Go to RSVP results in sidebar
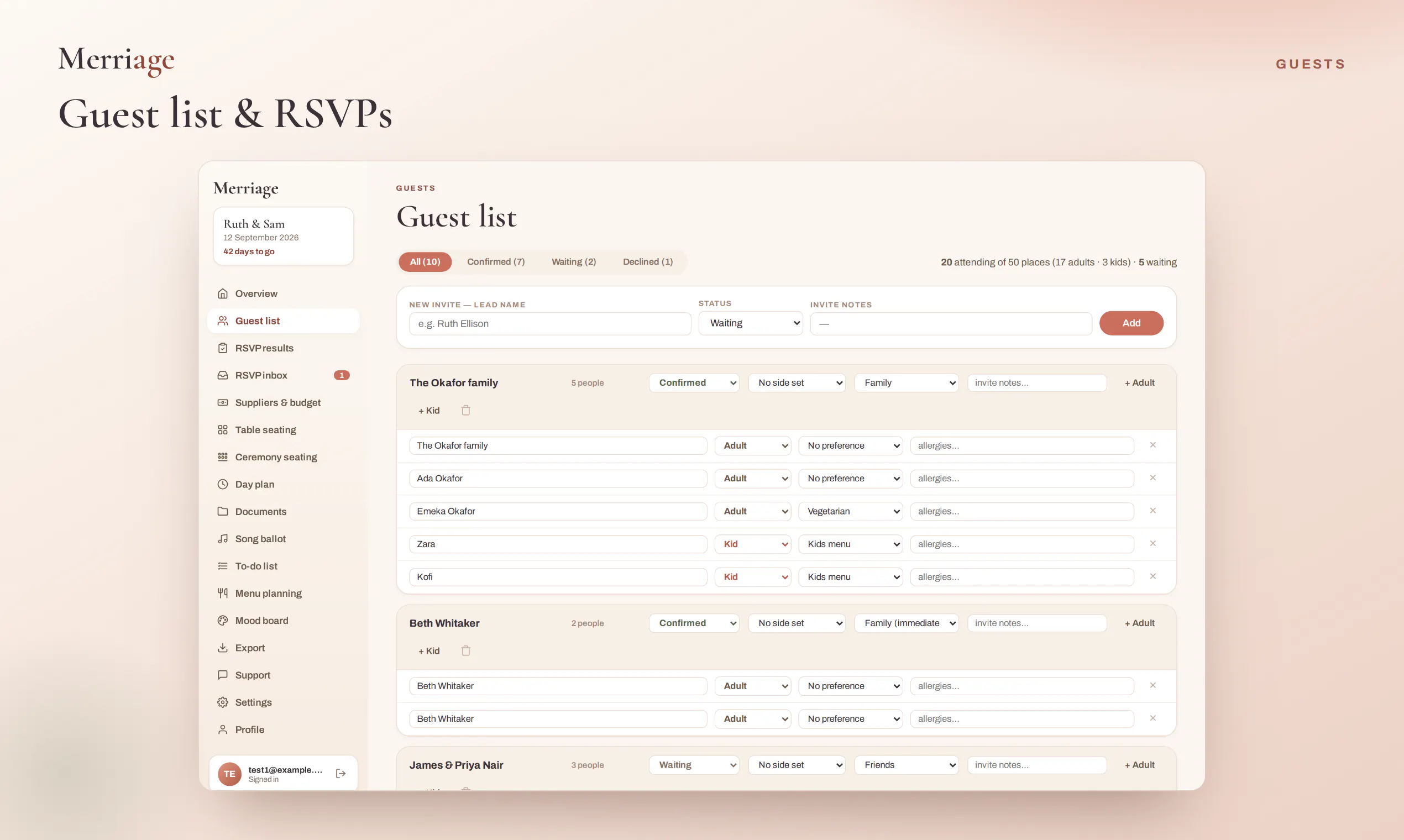This screenshot has width=1404, height=840. coord(284,348)
